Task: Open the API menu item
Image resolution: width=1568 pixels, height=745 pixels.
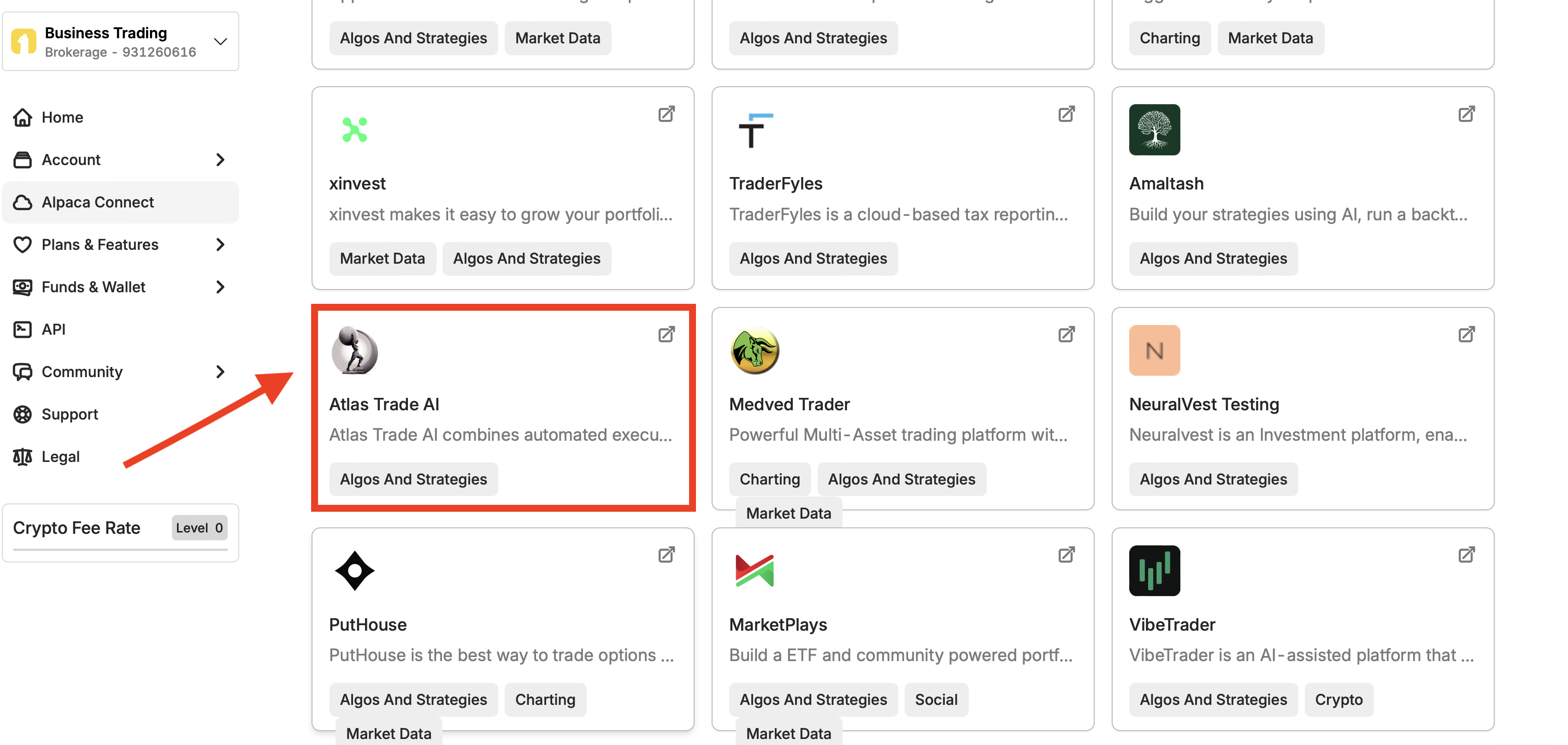Action: (53, 329)
